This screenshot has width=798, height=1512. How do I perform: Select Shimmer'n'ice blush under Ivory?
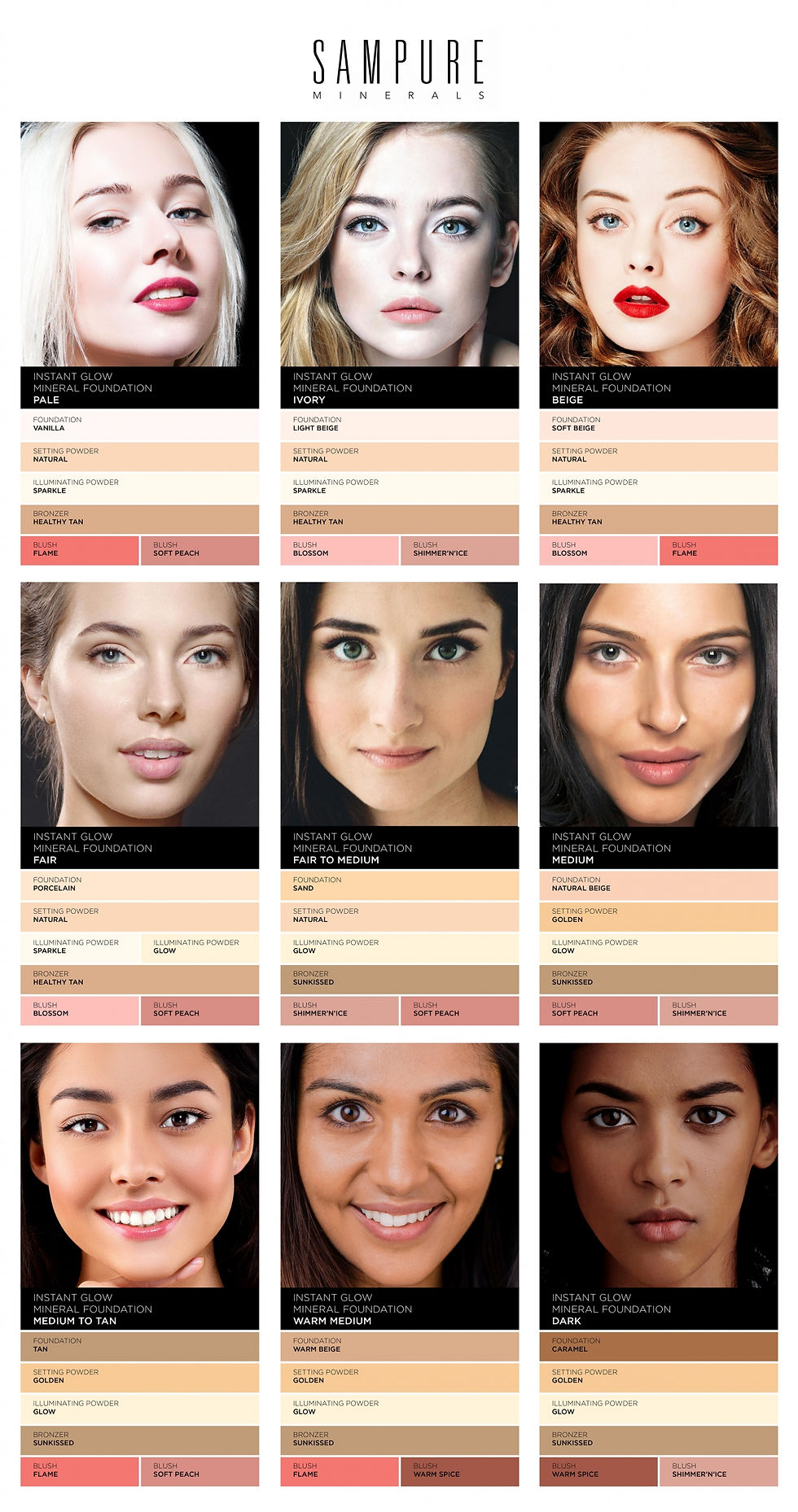(459, 550)
